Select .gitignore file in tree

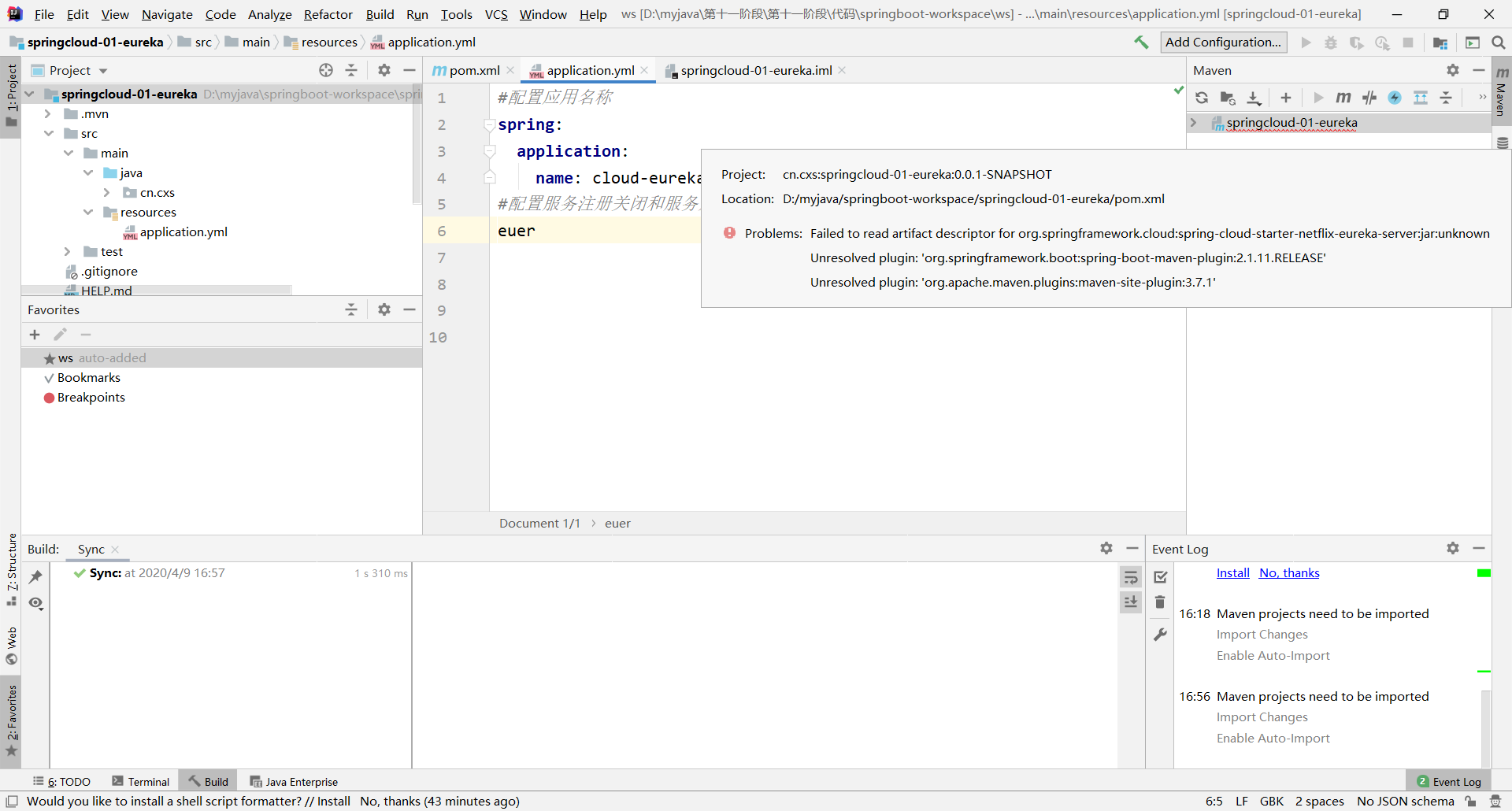(x=109, y=272)
